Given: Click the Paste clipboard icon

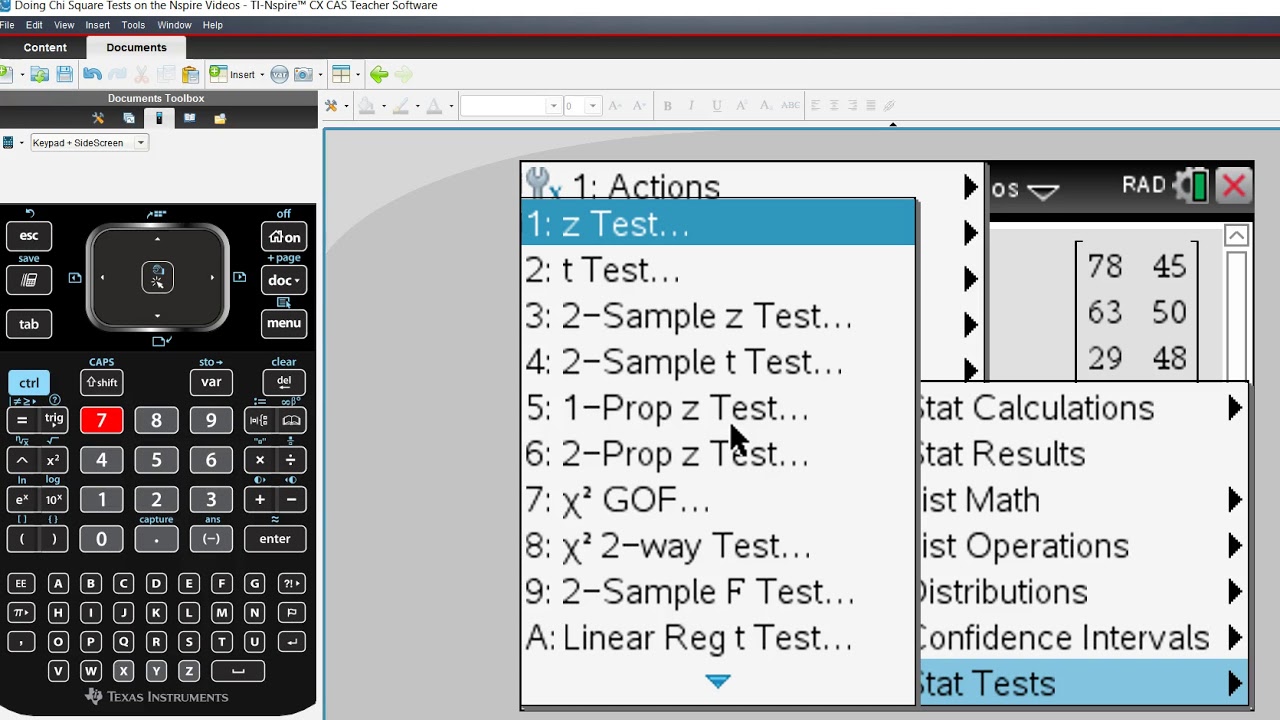Looking at the screenshot, I should (x=190, y=74).
